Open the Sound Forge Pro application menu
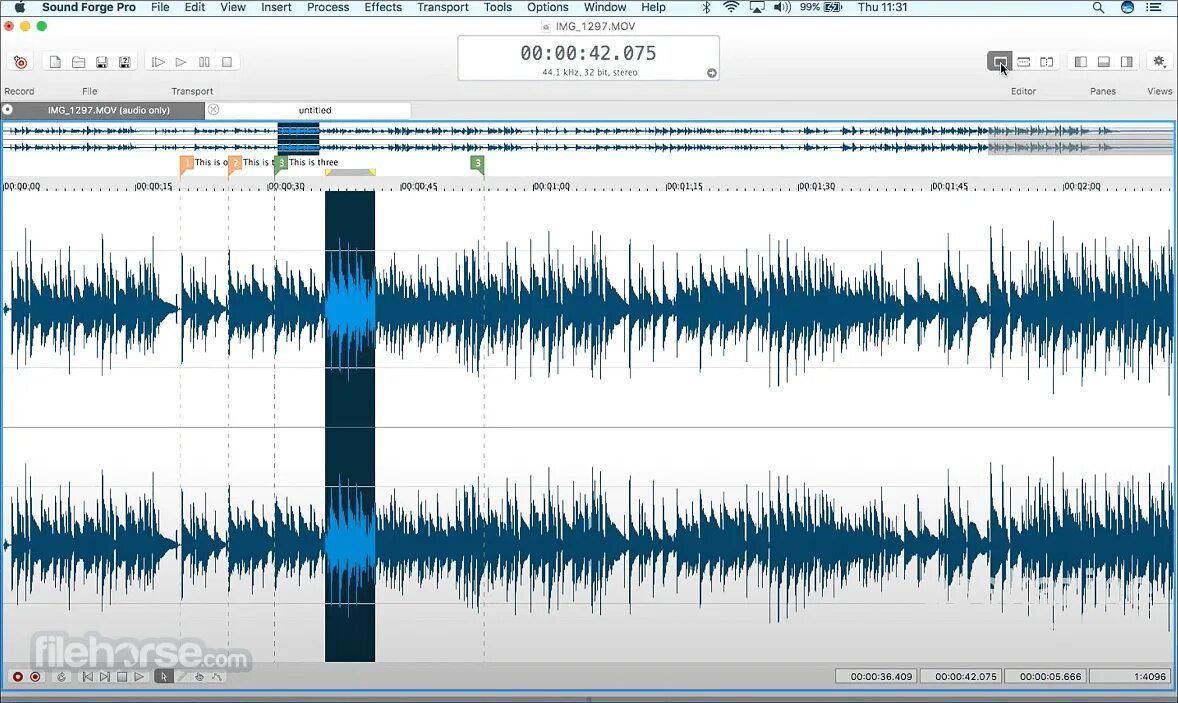The image size is (1178, 703). point(89,8)
